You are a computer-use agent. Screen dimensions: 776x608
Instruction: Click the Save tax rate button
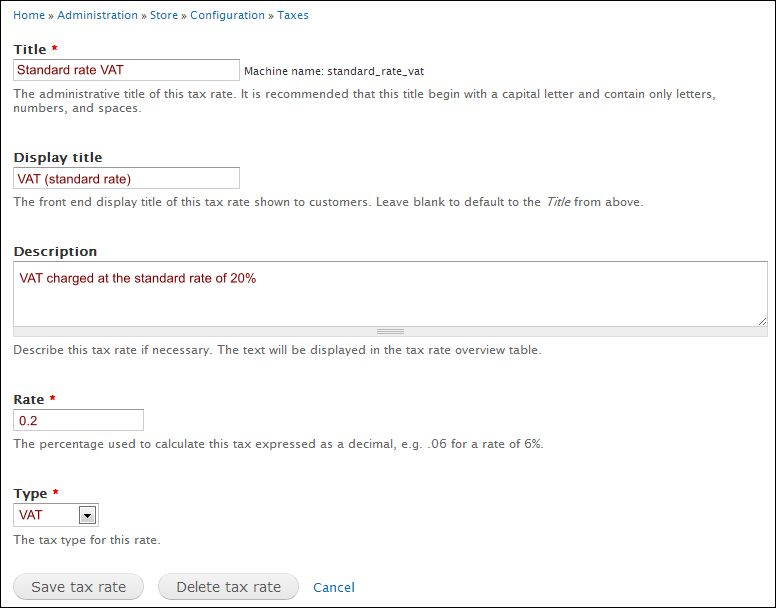78,587
